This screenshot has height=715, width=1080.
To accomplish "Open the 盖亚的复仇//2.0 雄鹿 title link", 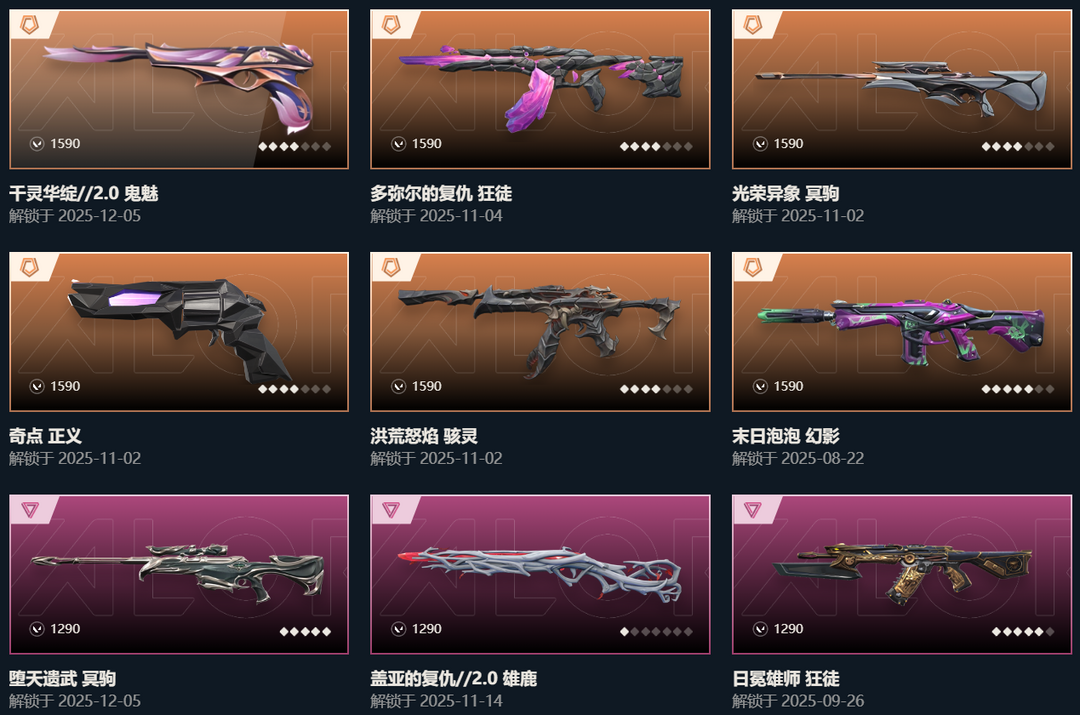I will [x=453, y=678].
